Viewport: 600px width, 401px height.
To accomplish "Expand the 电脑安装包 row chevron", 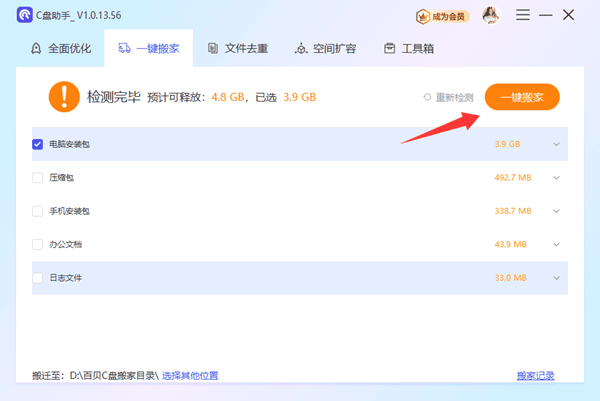I will [556, 144].
